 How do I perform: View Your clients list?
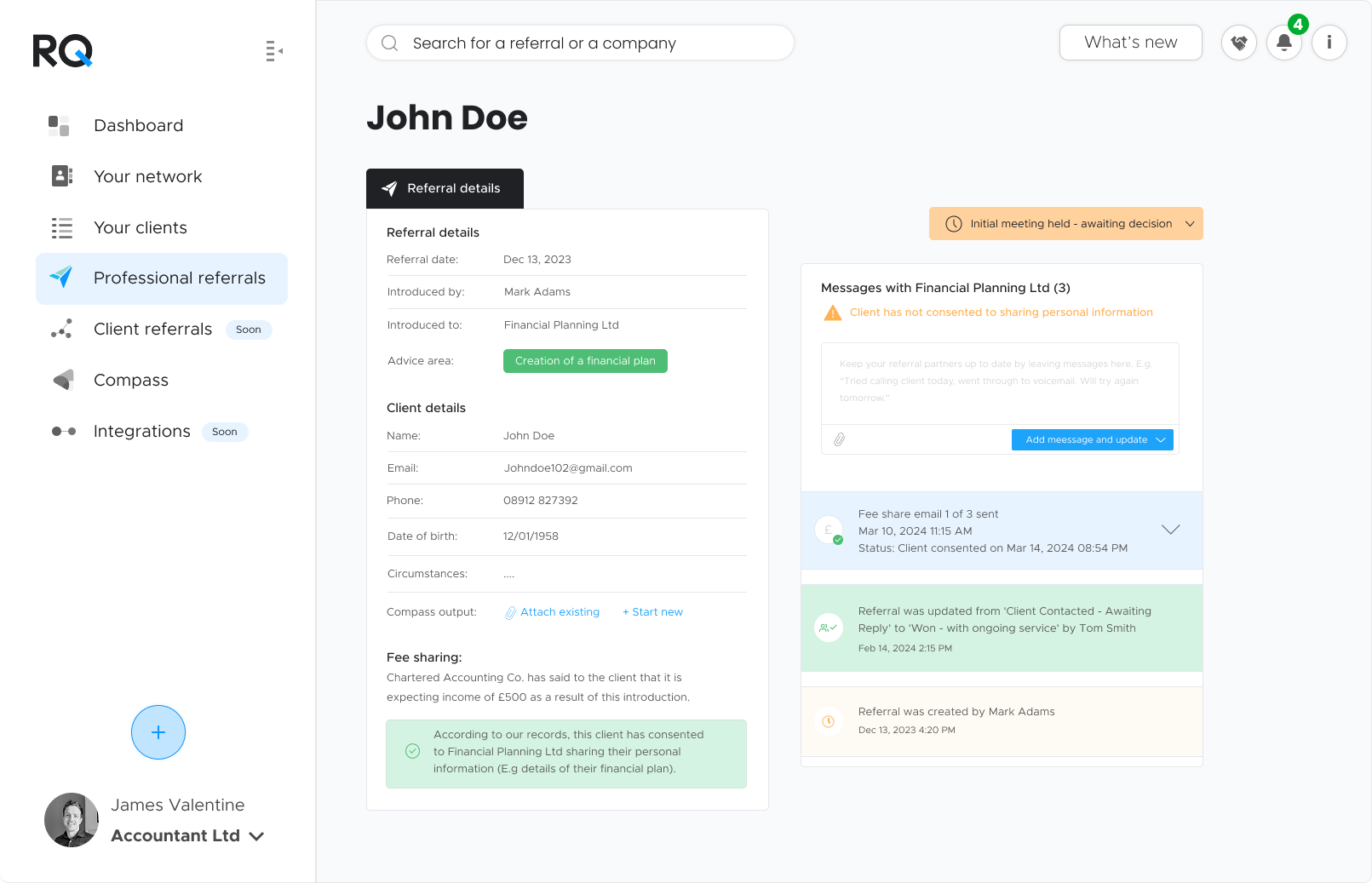(141, 227)
